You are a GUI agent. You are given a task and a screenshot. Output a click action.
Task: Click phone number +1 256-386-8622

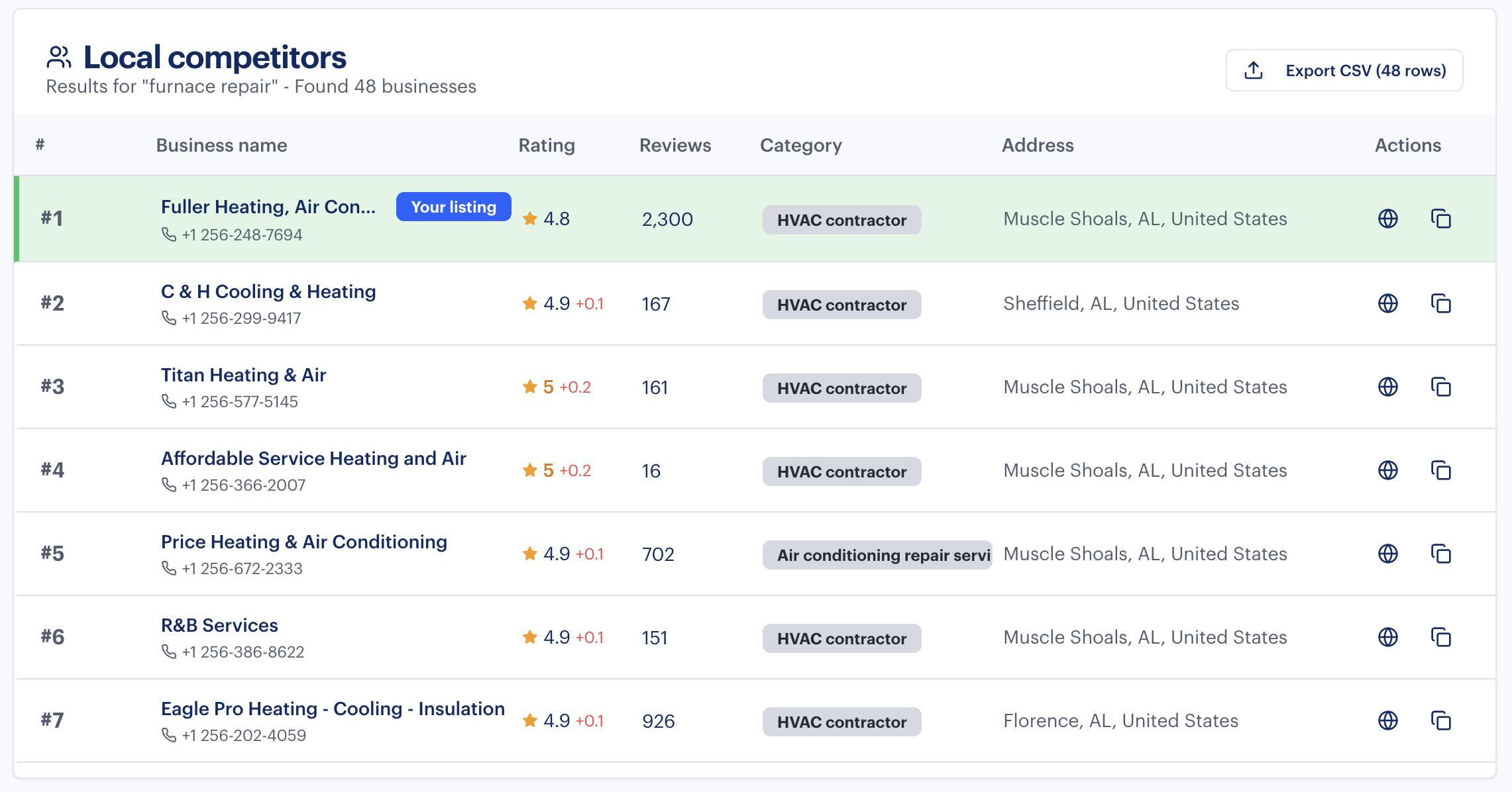point(243,652)
